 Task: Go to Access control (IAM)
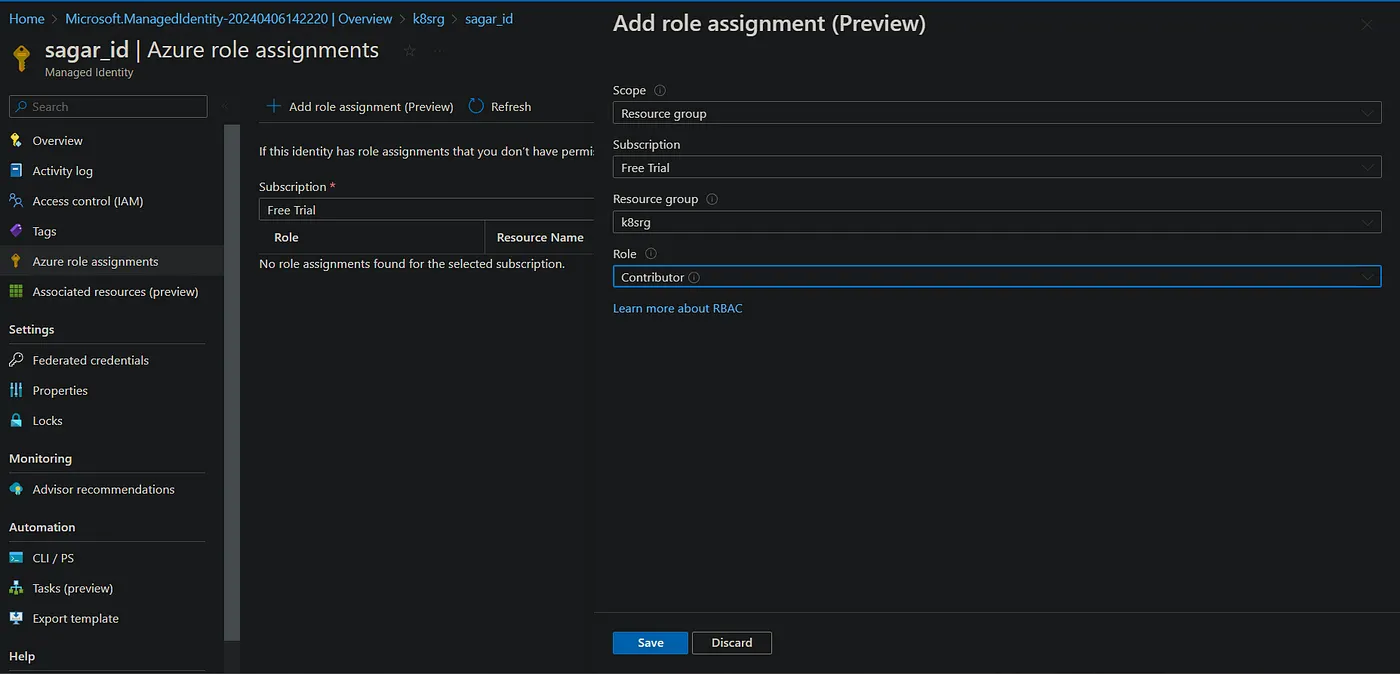click(88, 200)
